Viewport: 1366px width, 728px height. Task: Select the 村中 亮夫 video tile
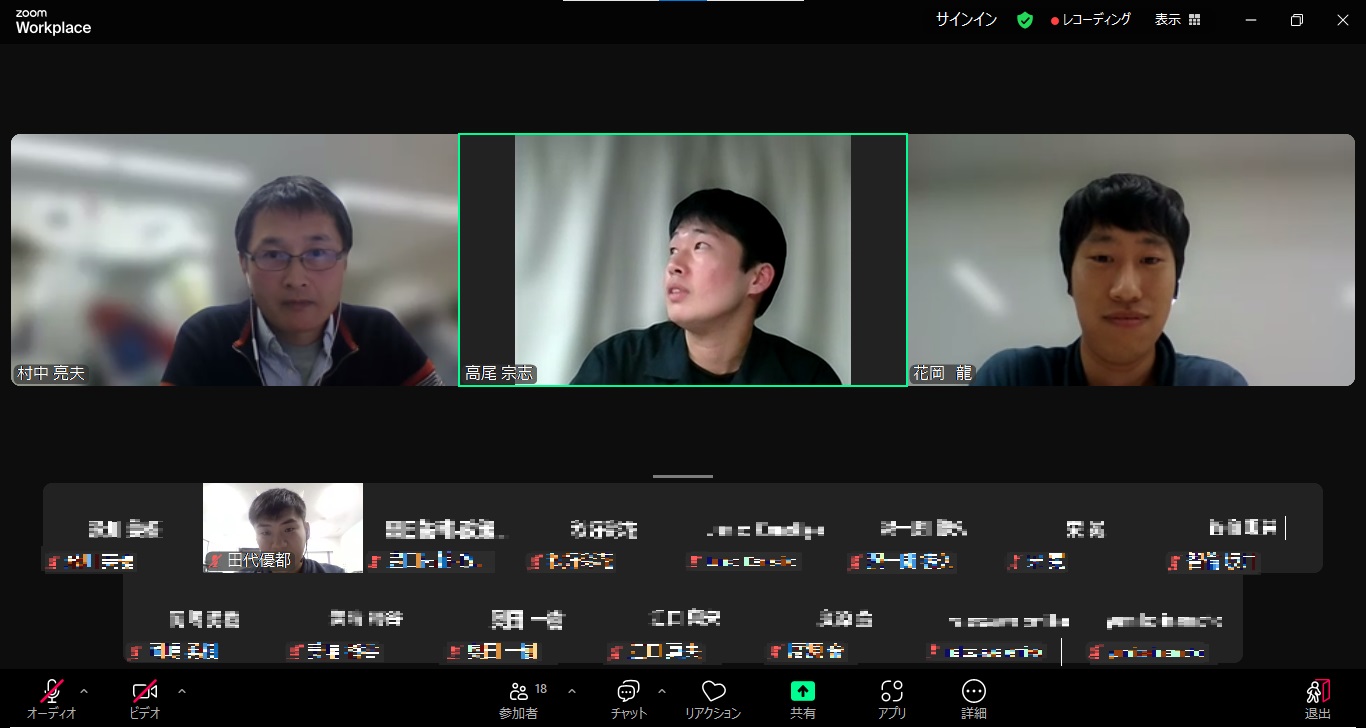(x=234, y=260)
